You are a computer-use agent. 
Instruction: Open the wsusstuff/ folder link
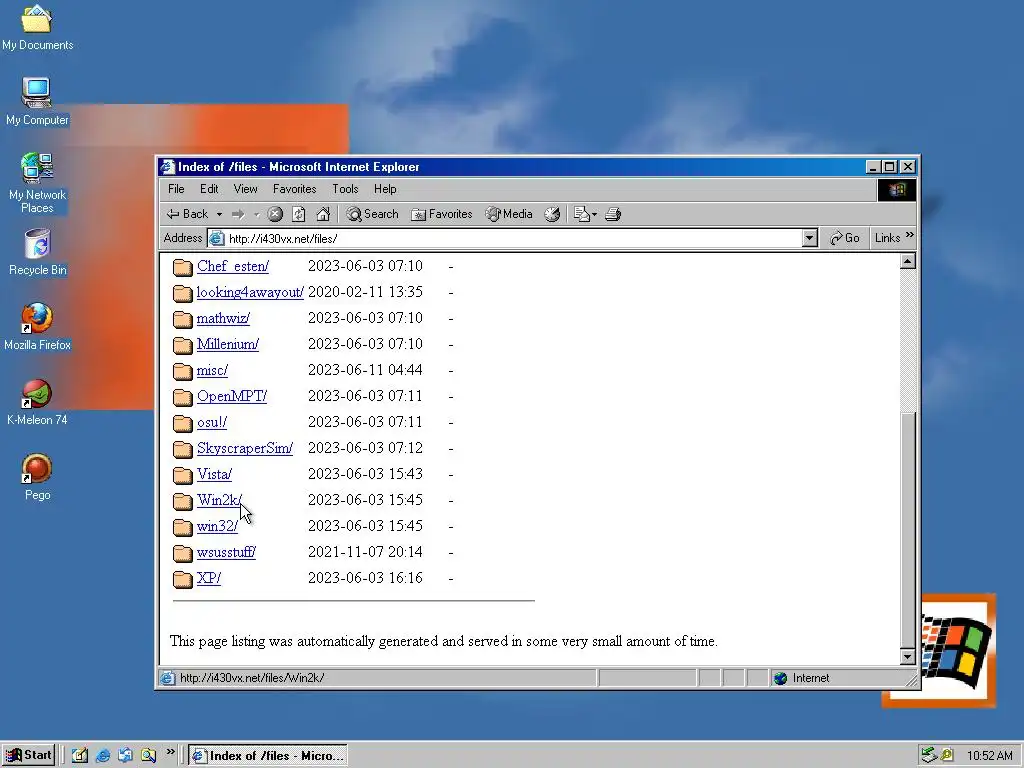[226, 552]
